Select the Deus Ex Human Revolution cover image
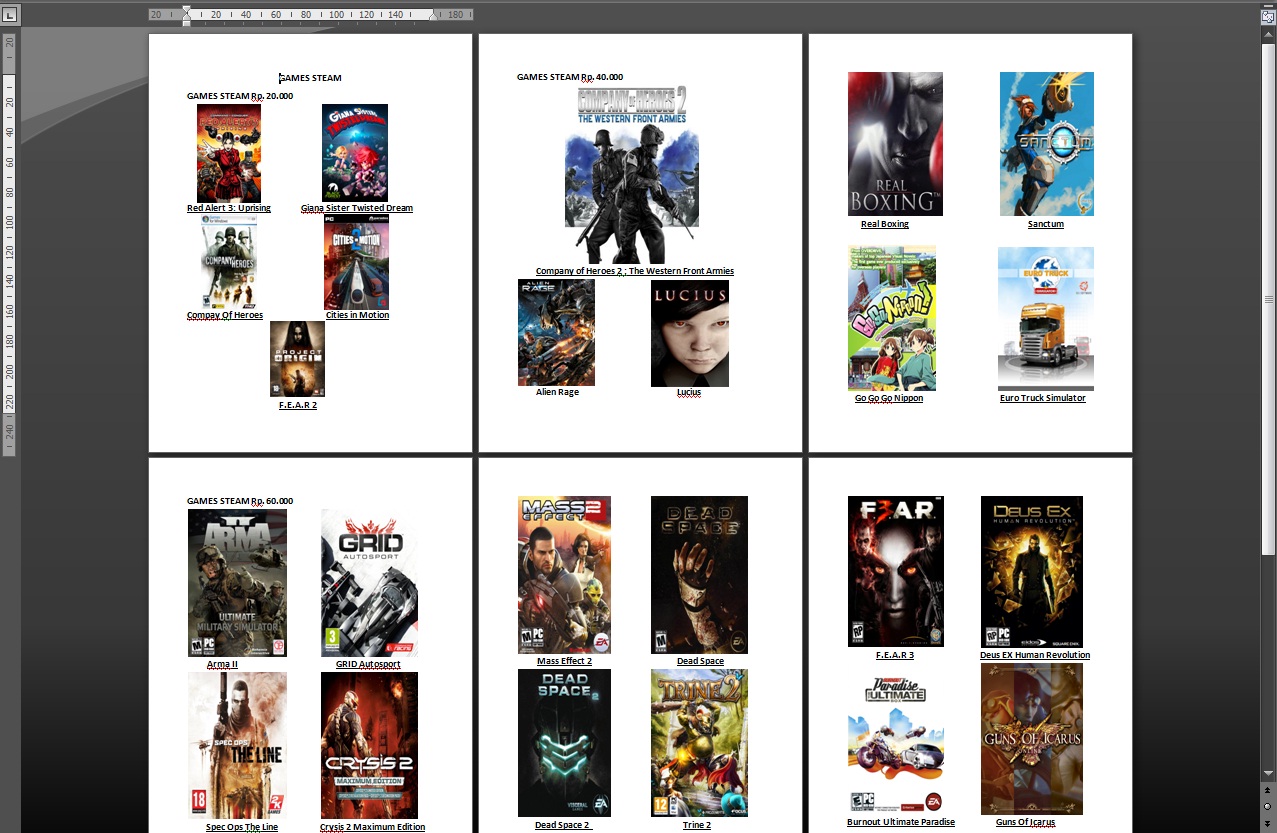1277x833 pixels. 1032,571
